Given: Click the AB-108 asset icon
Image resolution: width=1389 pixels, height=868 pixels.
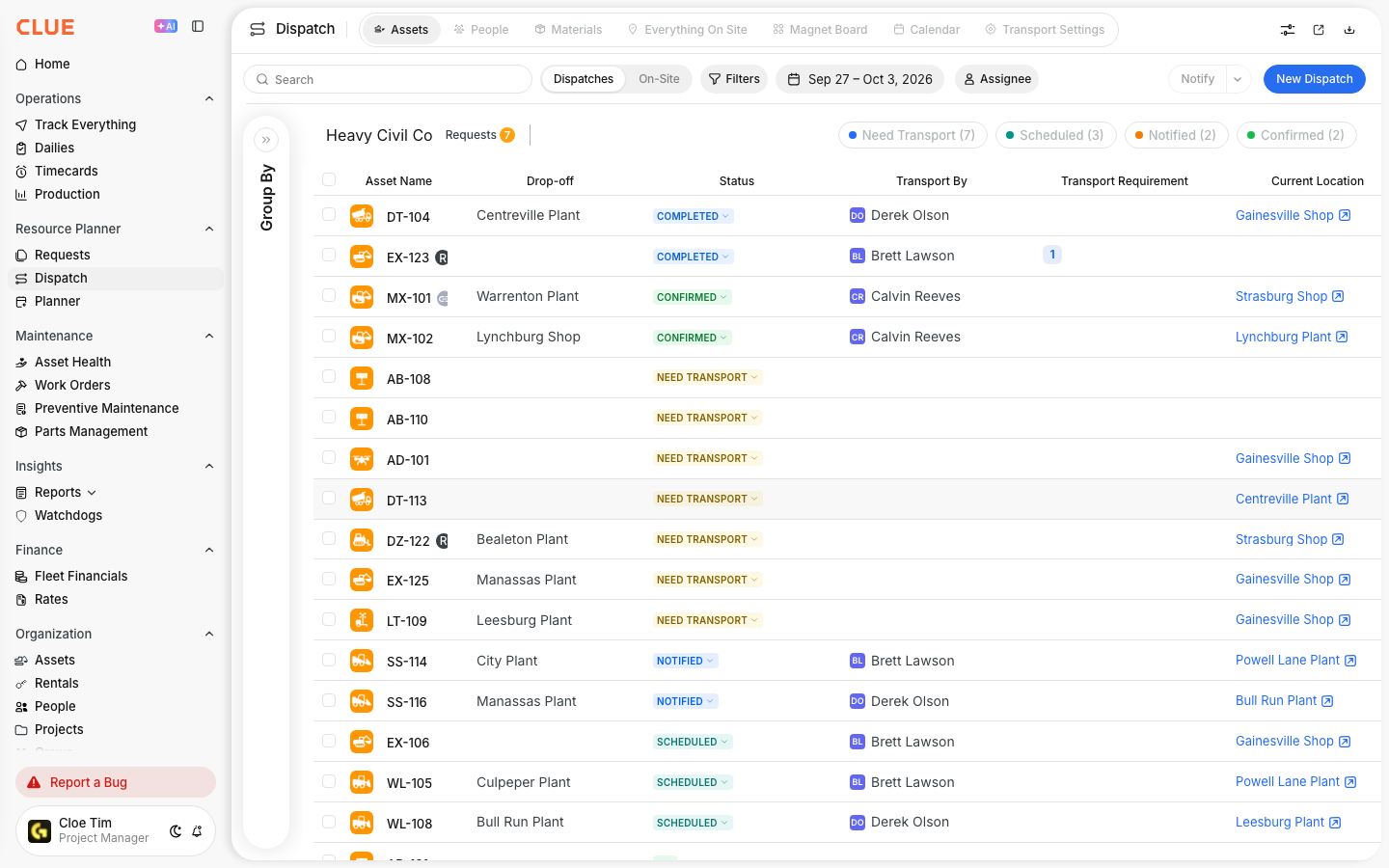Looking at the screenshot, I should coord(362,378).
